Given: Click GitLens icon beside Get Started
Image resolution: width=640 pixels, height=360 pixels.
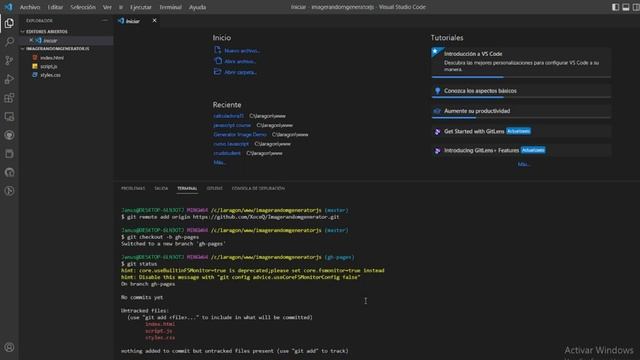Looking at the screenshot, I should (437, 131).
